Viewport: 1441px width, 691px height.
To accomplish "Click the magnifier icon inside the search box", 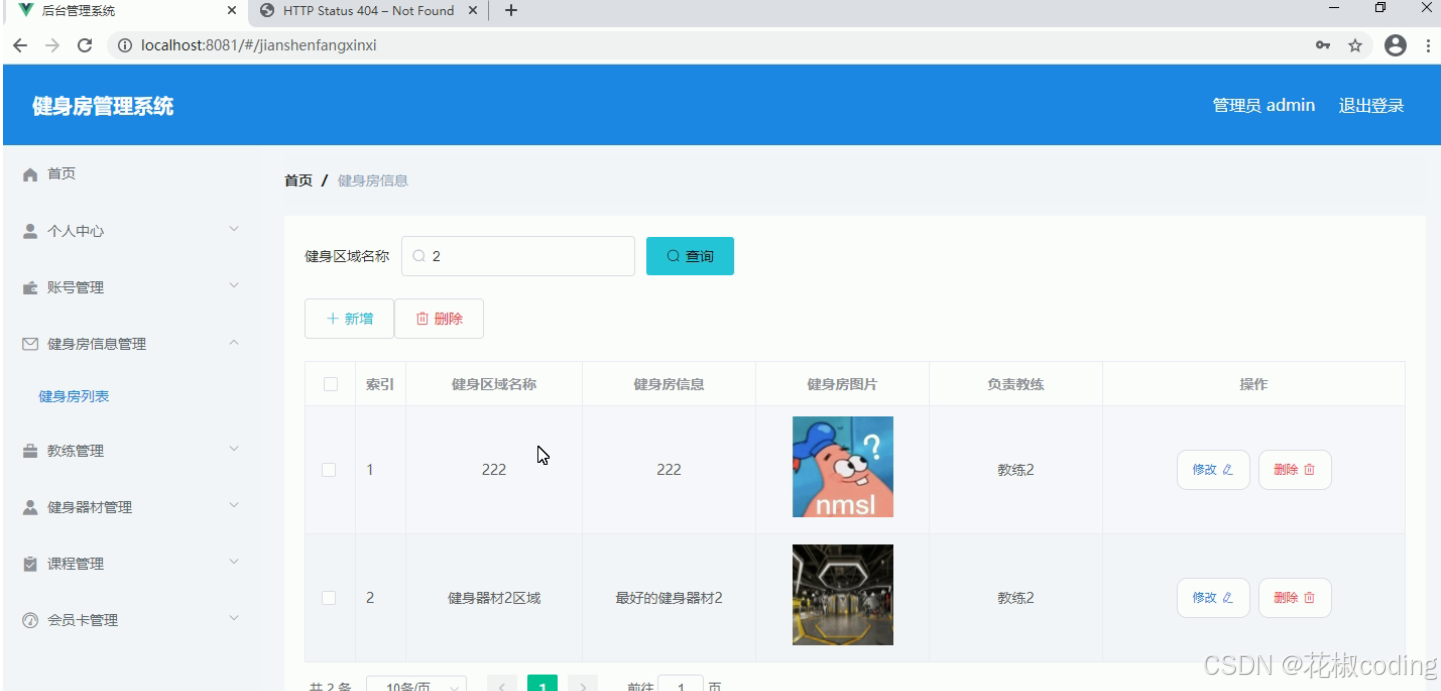I will 417,256.
